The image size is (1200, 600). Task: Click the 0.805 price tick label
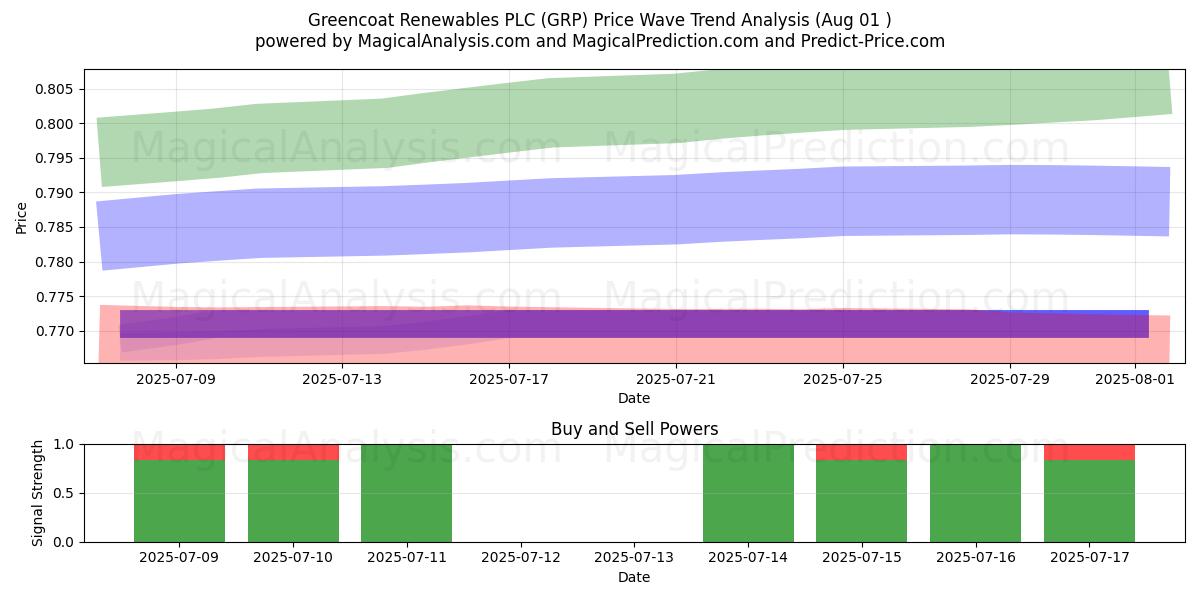[55, 89]
